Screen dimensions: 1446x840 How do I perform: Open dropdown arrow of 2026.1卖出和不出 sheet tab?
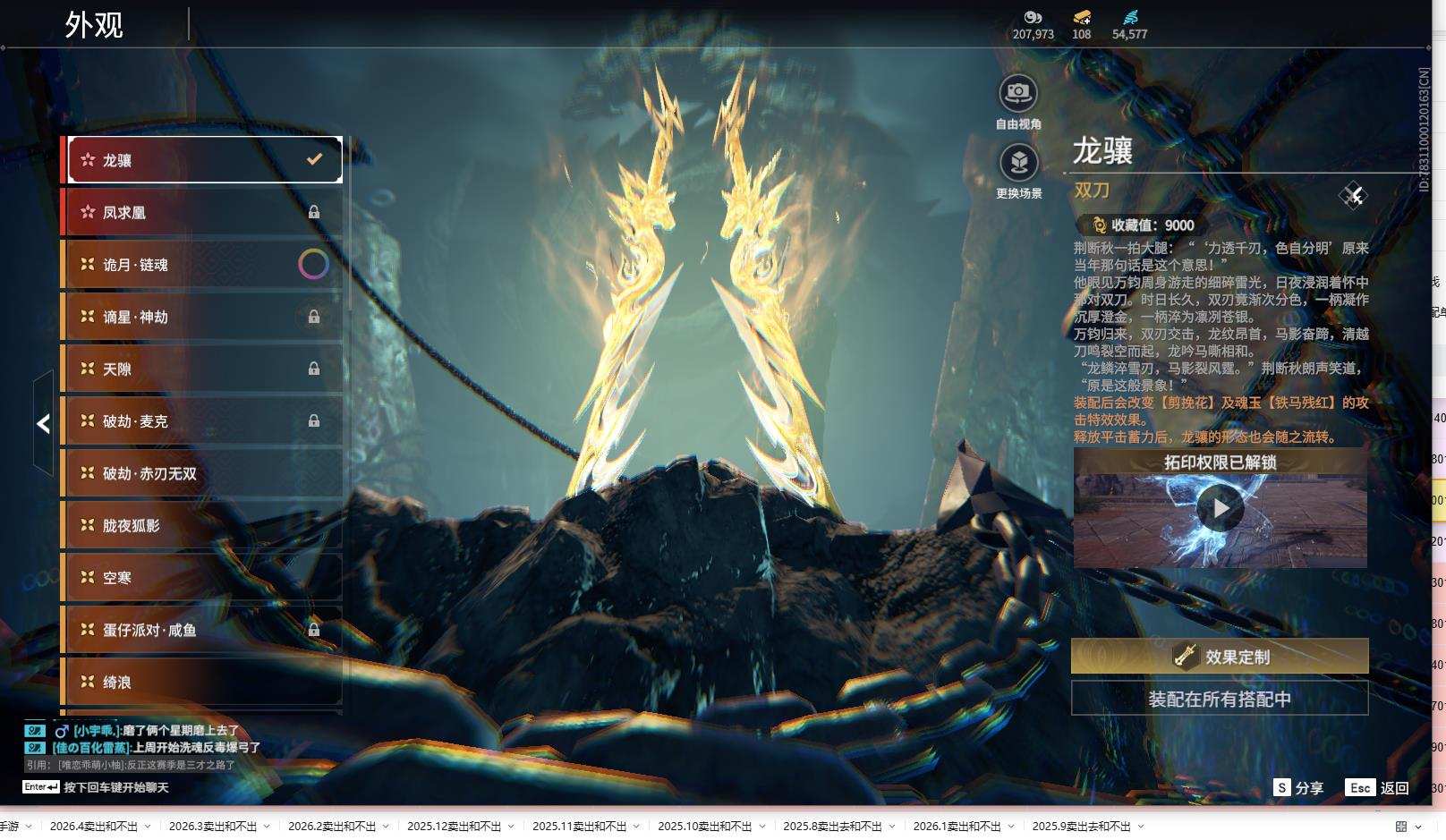[x=1011, y=827]
